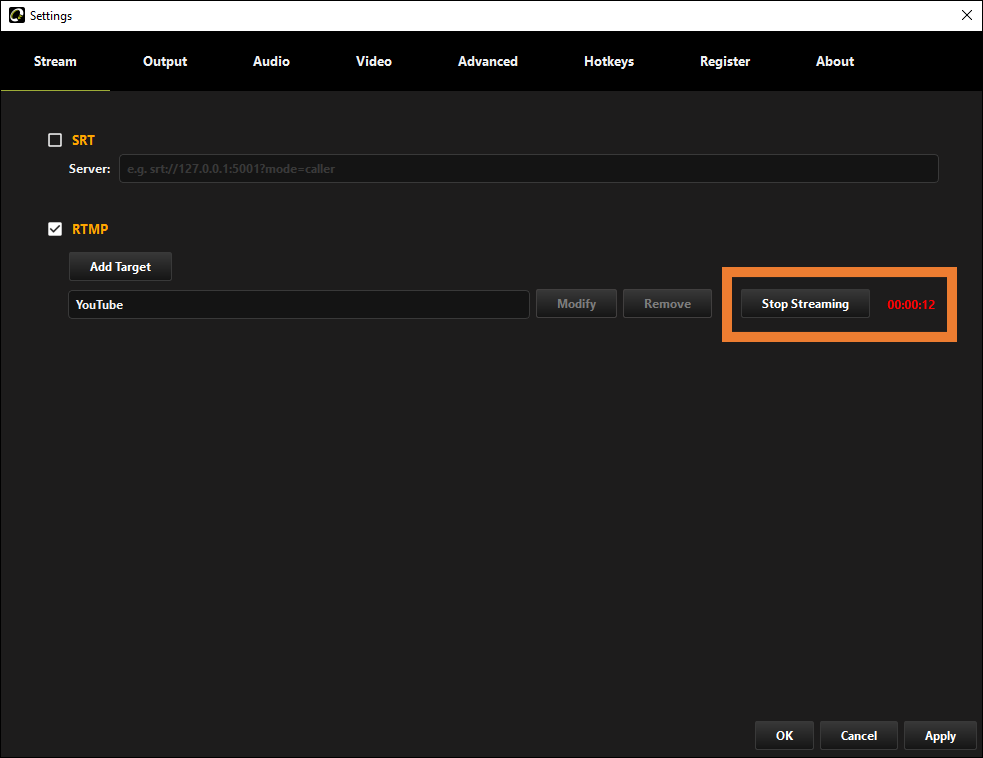
Task: Click the SRT section label
Action: point(83,140)
